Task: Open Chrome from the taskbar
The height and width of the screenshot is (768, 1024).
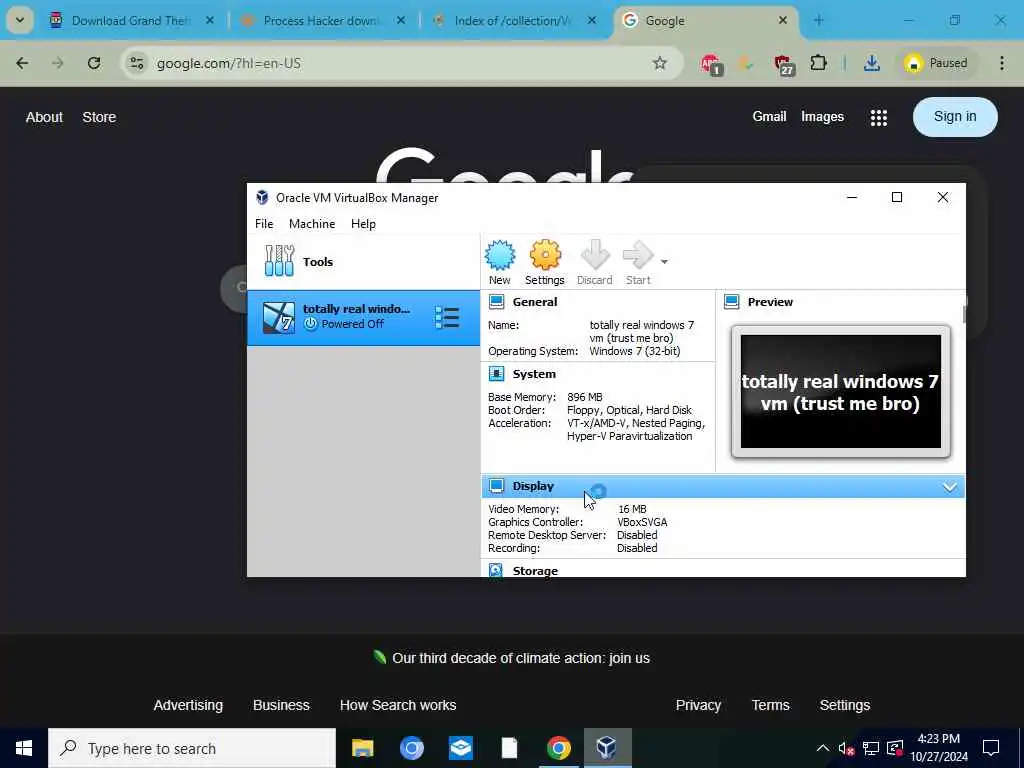Action: click(x=558, y=748)
